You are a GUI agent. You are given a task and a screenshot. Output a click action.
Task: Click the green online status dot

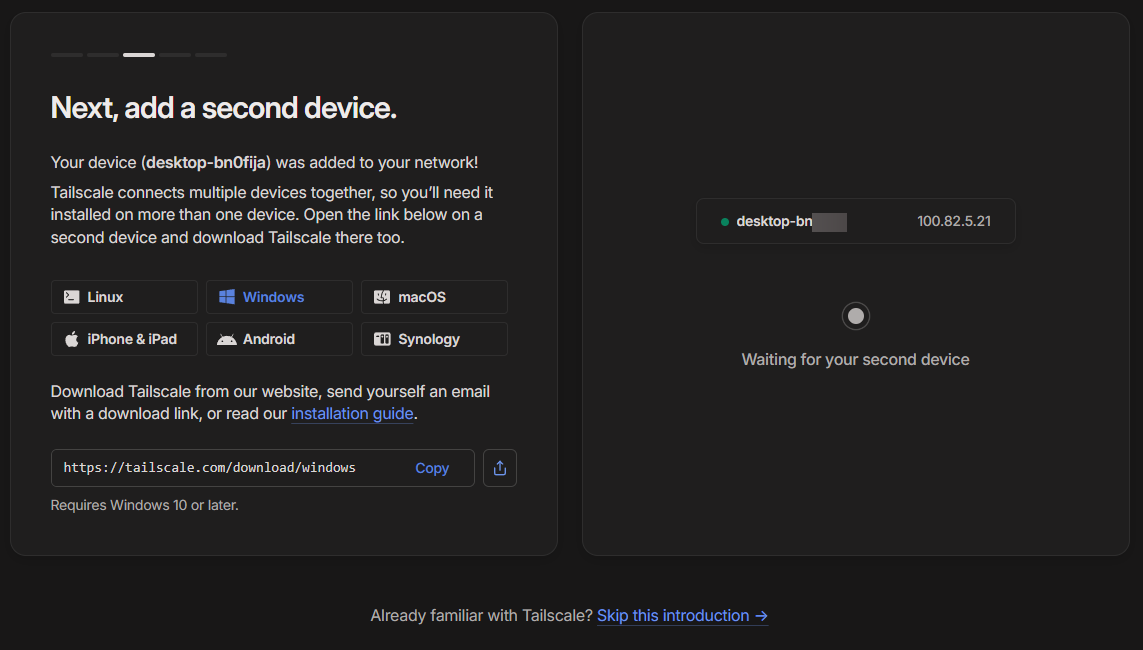tap(725, 222)
